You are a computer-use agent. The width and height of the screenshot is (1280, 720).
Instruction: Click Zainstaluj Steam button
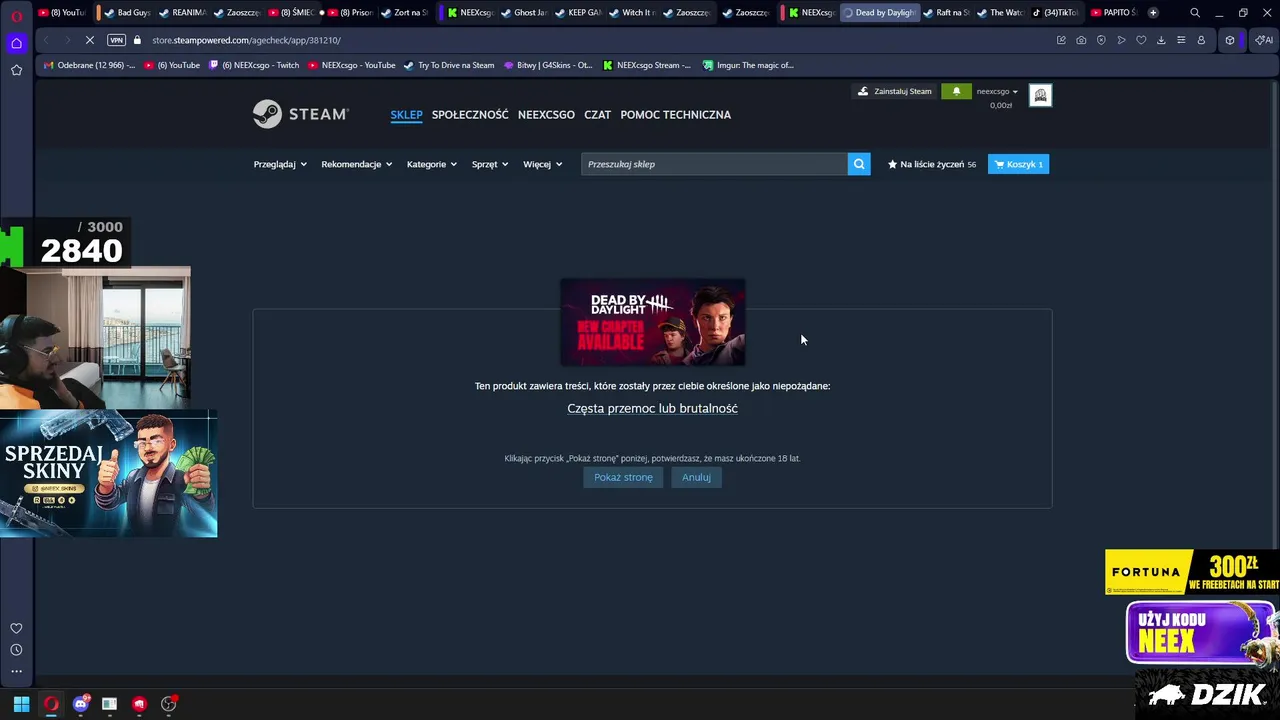click(895, 91)
